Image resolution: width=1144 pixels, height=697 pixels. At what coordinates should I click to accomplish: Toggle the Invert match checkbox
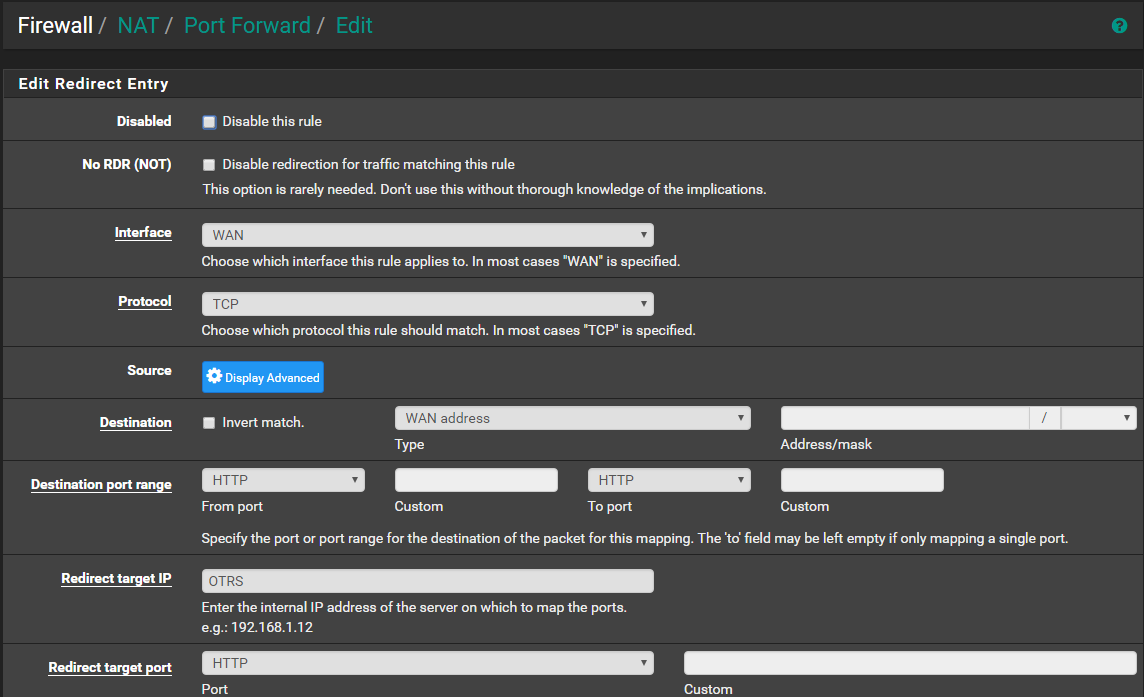tap(209, 423)
